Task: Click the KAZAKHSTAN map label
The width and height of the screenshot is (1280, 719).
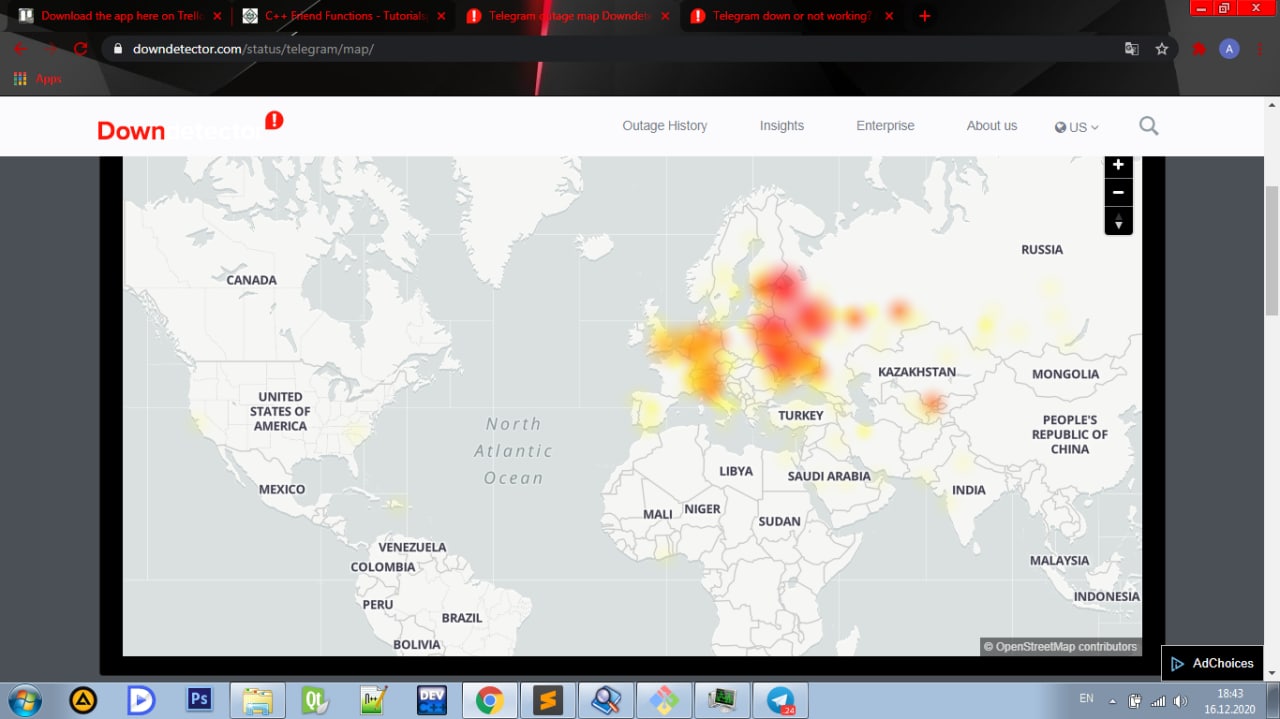Action: click(x=917, y=372)
